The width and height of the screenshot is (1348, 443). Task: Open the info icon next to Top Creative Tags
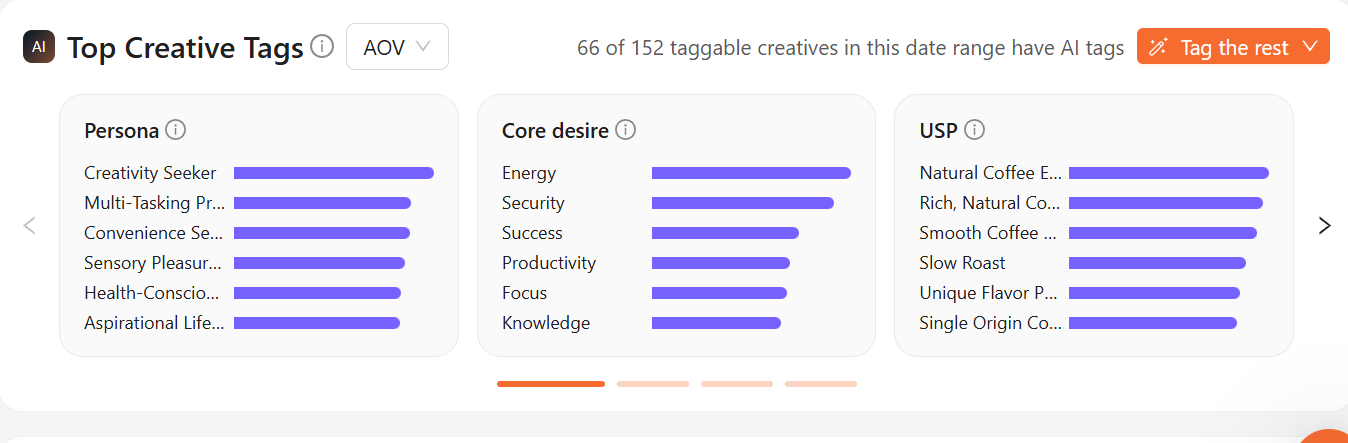[322, 46]
